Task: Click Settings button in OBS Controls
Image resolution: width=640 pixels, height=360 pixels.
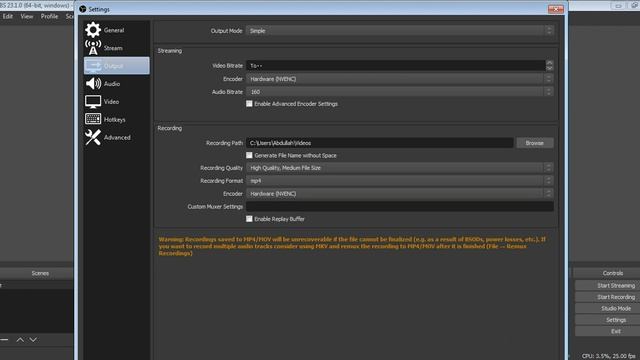Action: click(x=607, y=320)
